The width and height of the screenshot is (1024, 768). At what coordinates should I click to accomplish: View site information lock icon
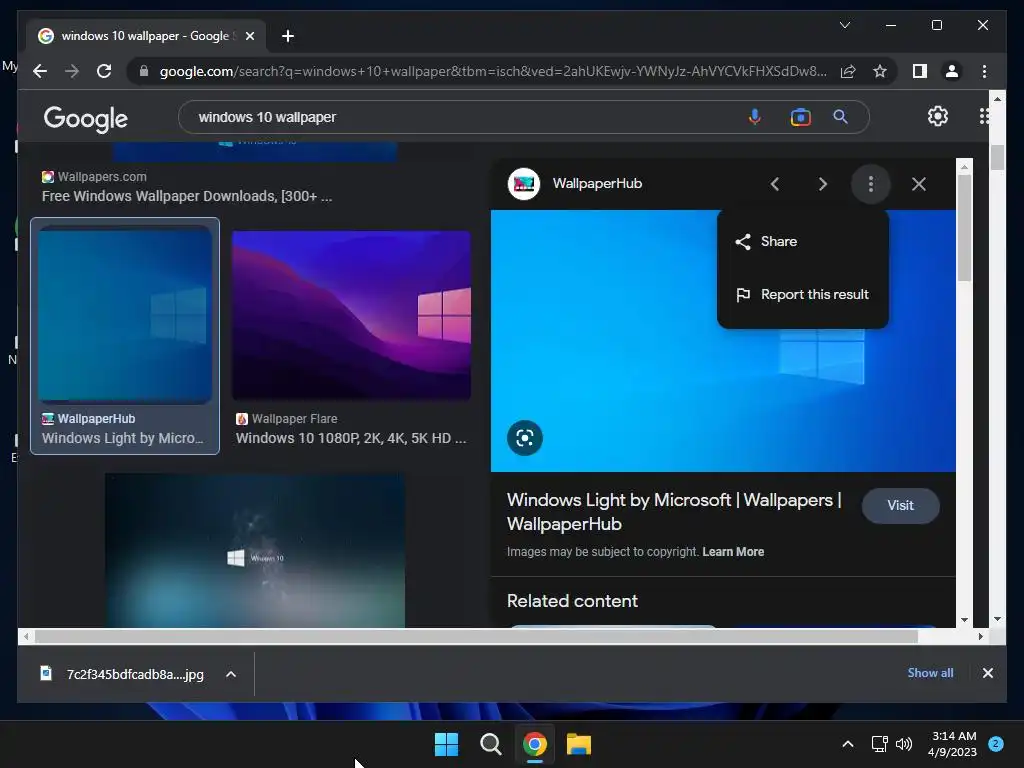144,71
